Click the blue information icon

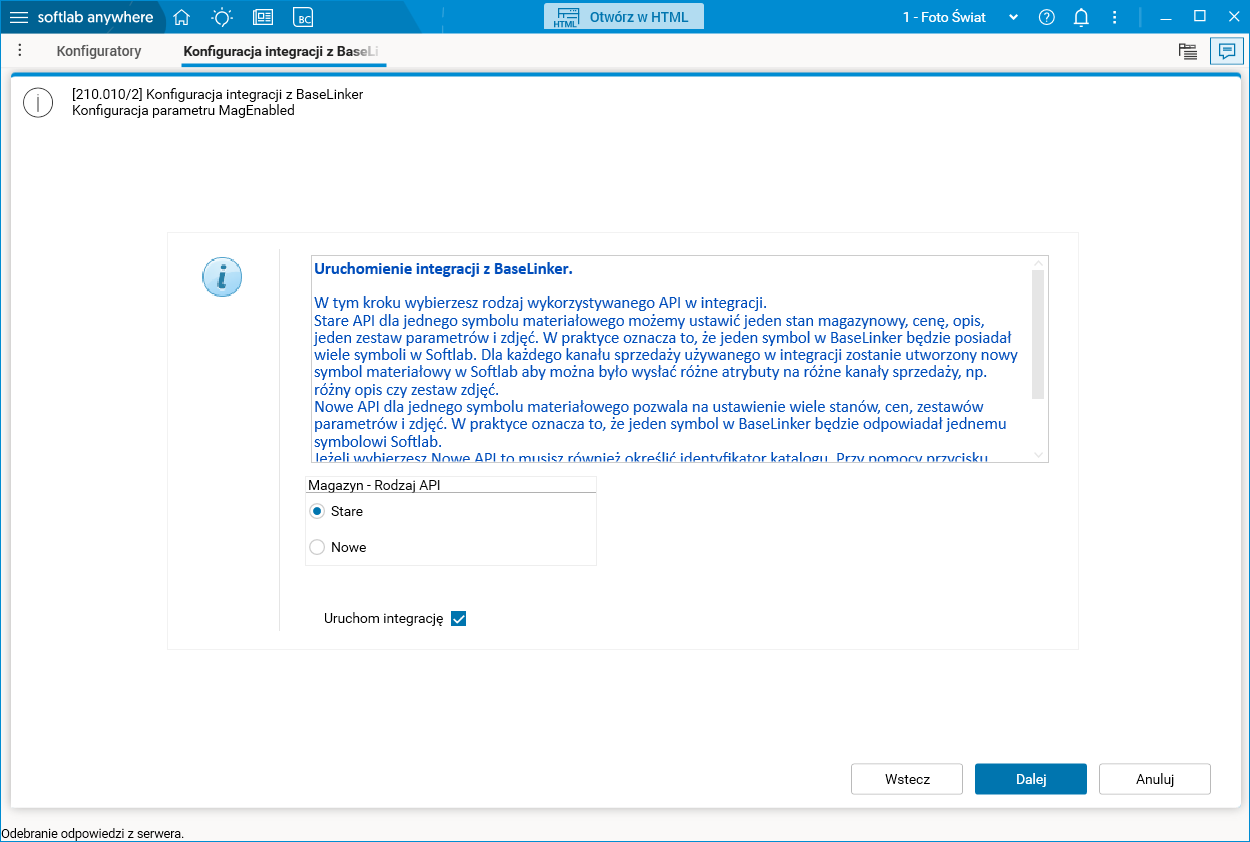click(222, 276)
